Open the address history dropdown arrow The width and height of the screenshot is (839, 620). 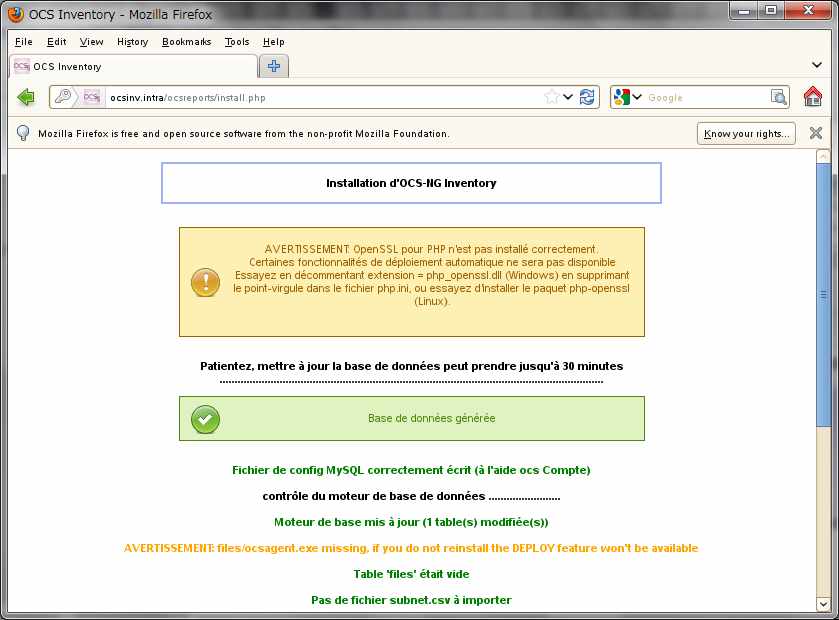(568, 97)
